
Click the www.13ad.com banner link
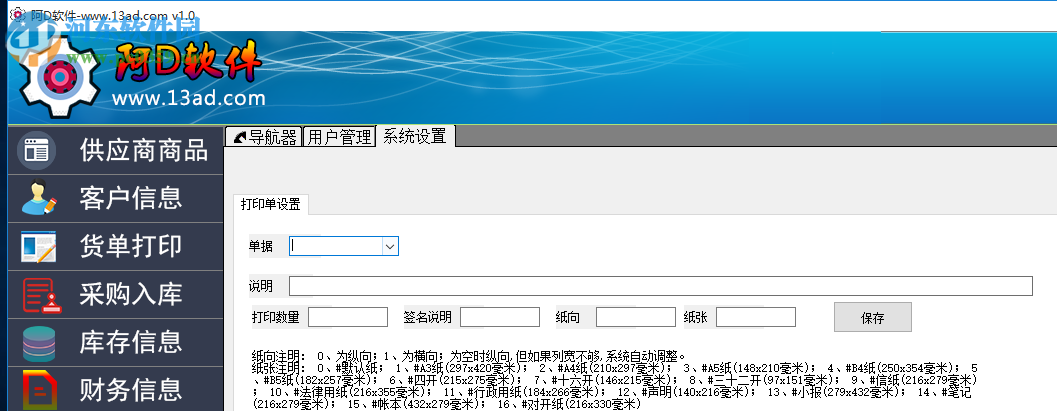pyautogui.click(x=189, y=98)
